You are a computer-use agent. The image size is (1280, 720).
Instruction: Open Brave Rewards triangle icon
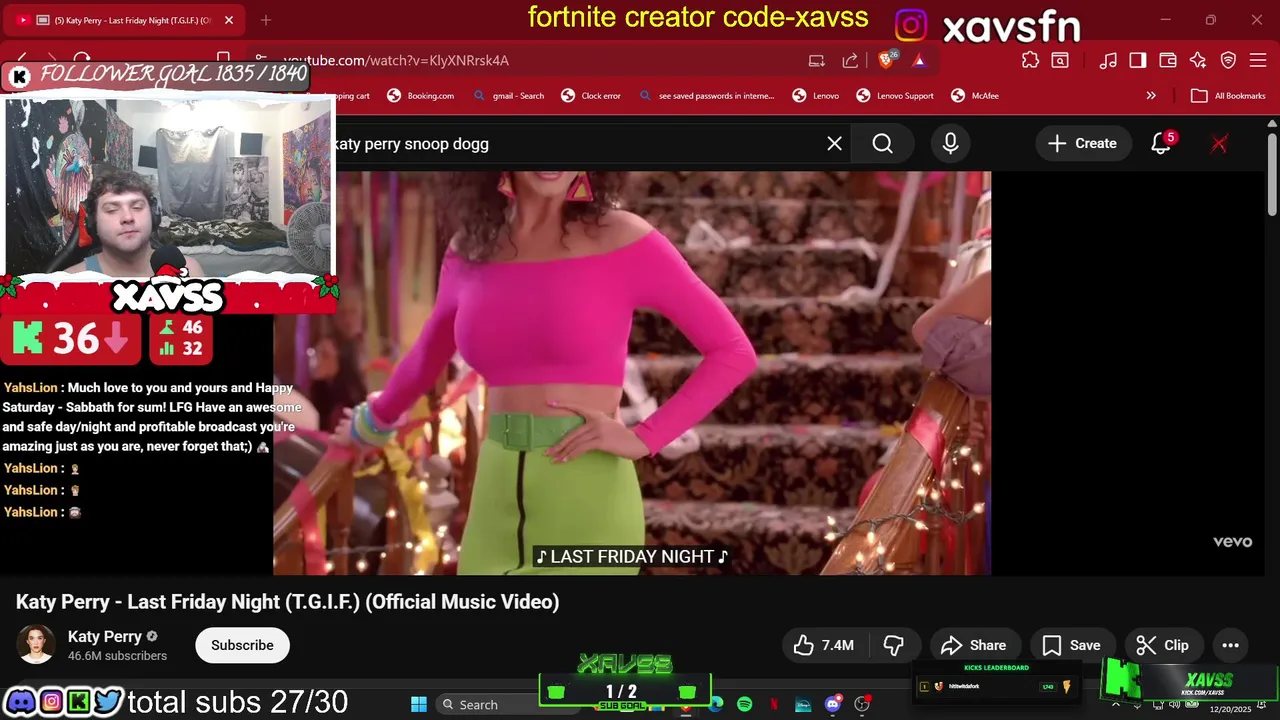coord(919,60)
